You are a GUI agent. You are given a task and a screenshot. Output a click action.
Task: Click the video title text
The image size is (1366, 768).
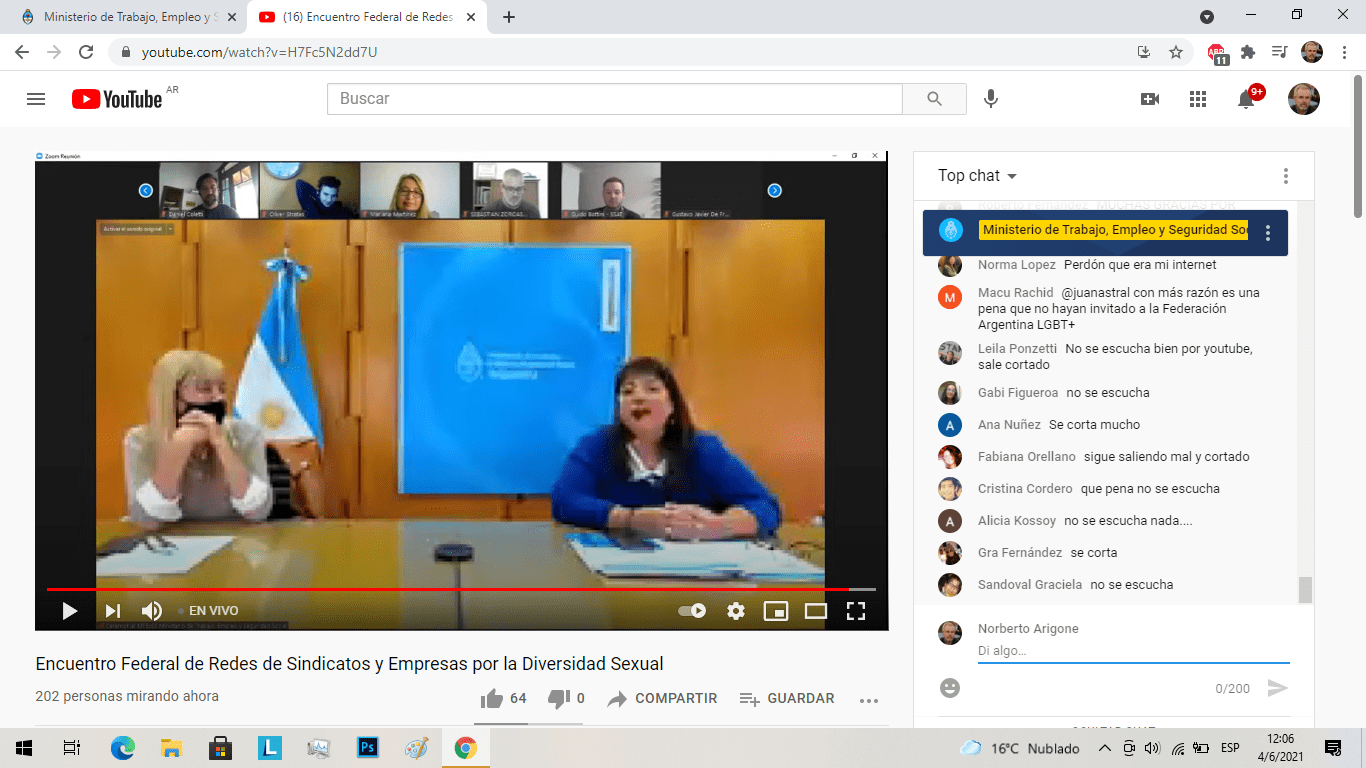pyautogui.click(x=350, y=664)
